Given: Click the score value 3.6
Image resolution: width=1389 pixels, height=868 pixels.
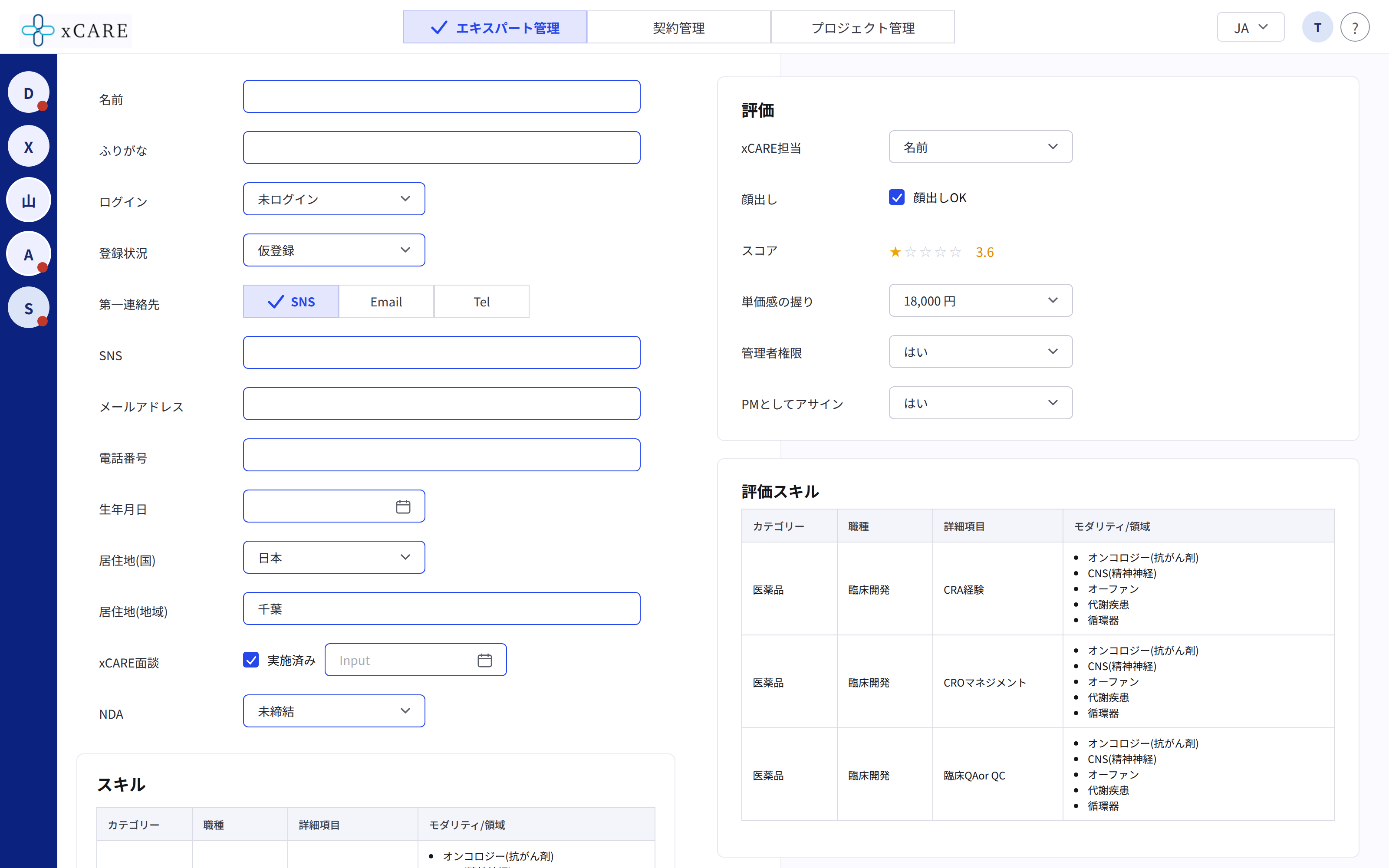Looking at the screenshot, I should [x=984, y=252].
